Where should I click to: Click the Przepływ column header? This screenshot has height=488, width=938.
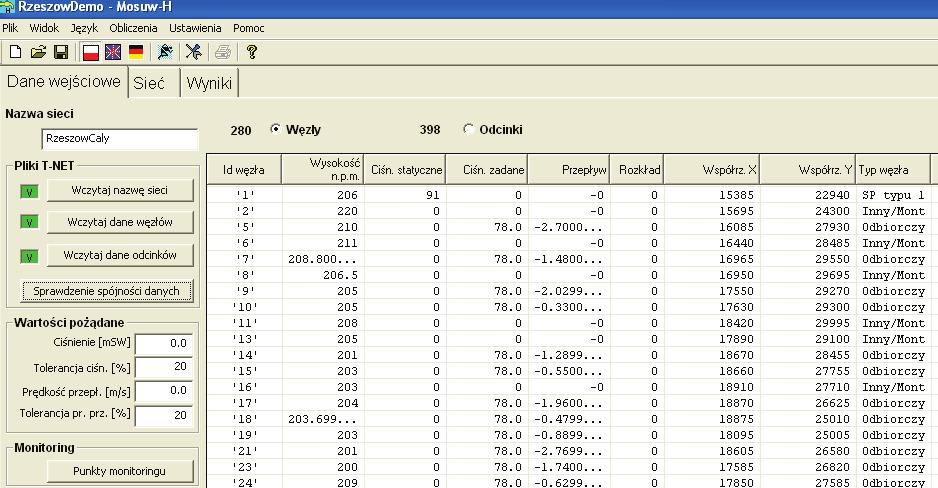point(568,170)
